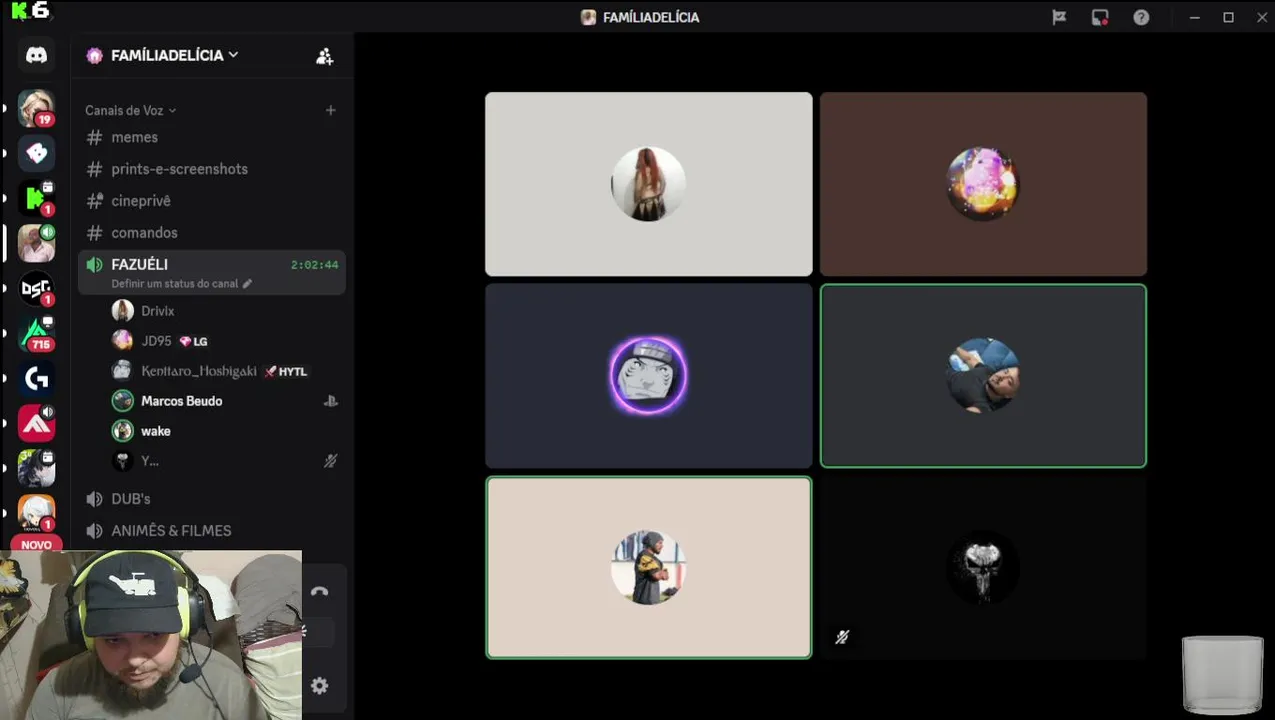The width and height of the screenshot is (1275, 720).
Task: Open the red A logo server icon
Action: [36, 423]
